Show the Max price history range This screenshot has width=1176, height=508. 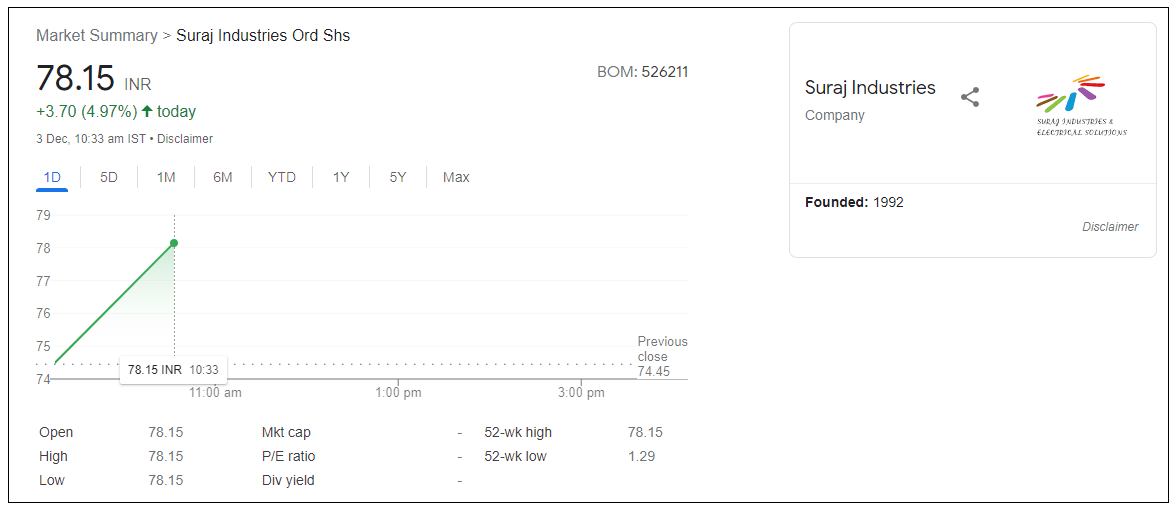456,177
